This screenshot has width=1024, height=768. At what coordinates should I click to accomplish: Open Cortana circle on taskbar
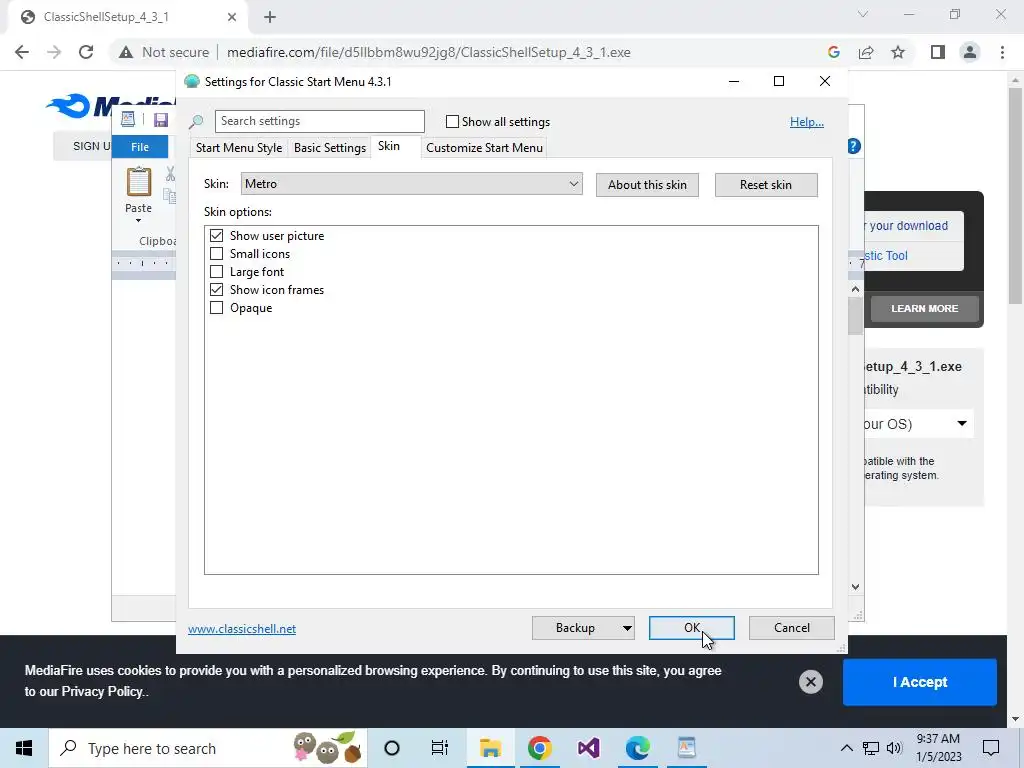[392, 748]
